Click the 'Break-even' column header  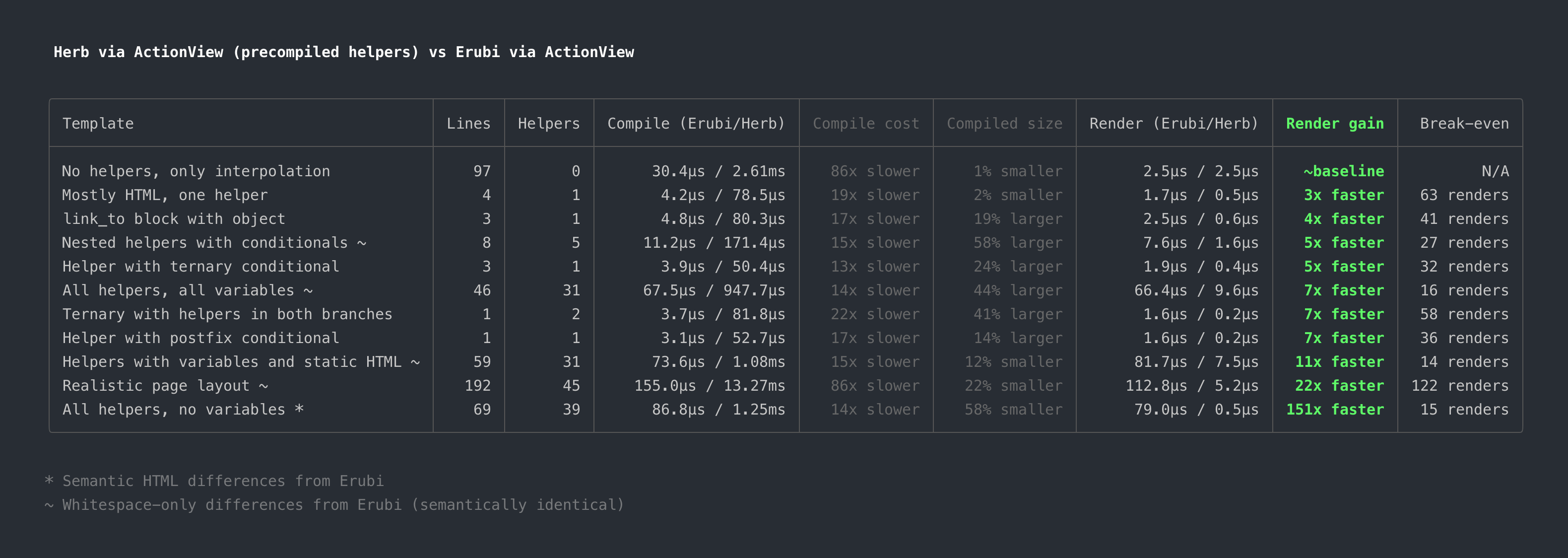click(1464, 124)
